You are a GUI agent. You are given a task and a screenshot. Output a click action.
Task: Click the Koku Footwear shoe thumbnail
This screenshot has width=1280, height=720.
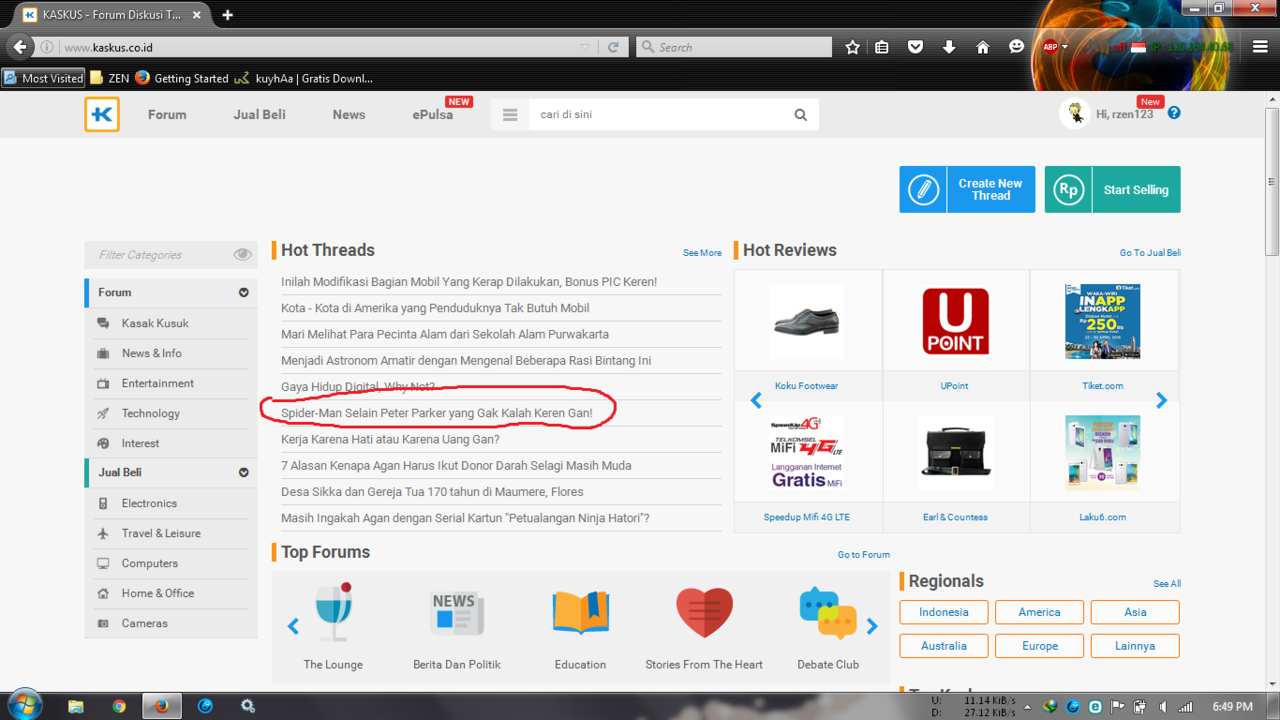click(807, 322)
